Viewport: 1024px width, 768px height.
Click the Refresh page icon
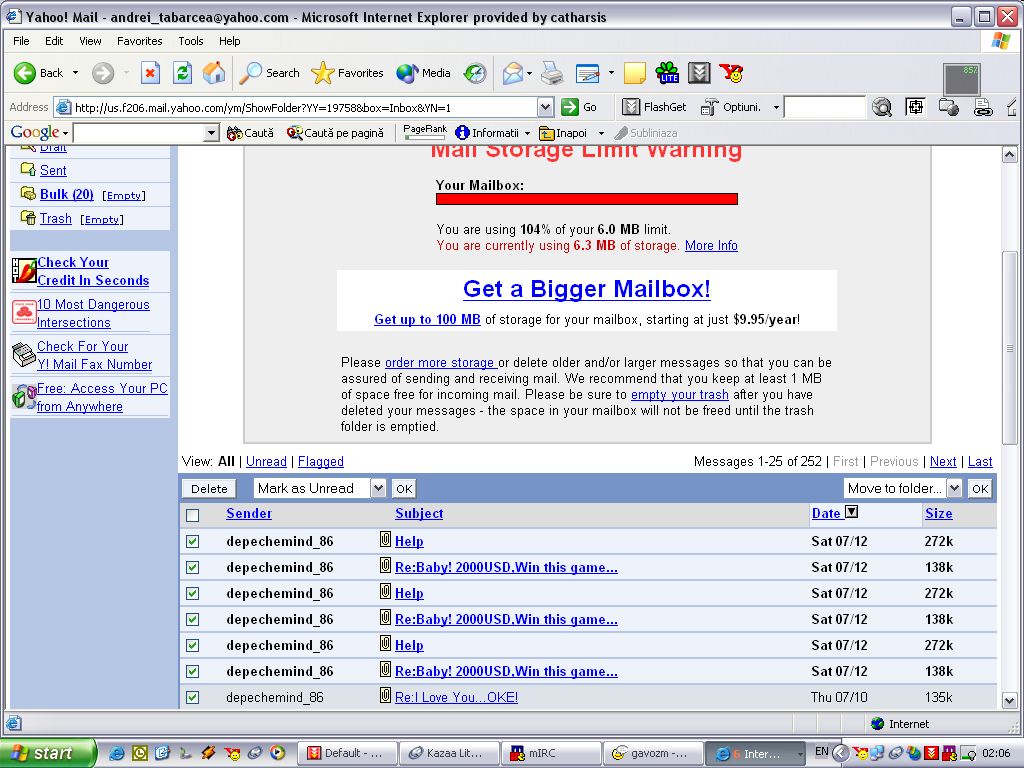tap(182, 73)
